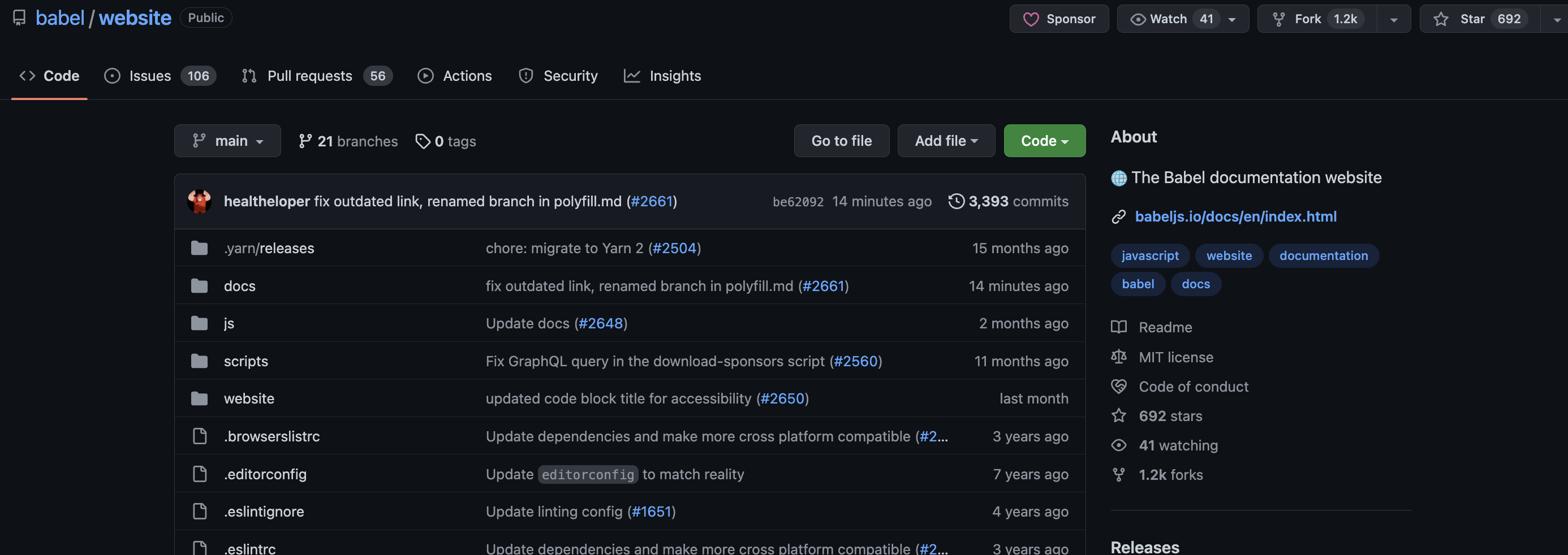Open the Releases heading link
Viewport: 1568px width, 555px height.
pyautogui.click(x=1144, y=547)
